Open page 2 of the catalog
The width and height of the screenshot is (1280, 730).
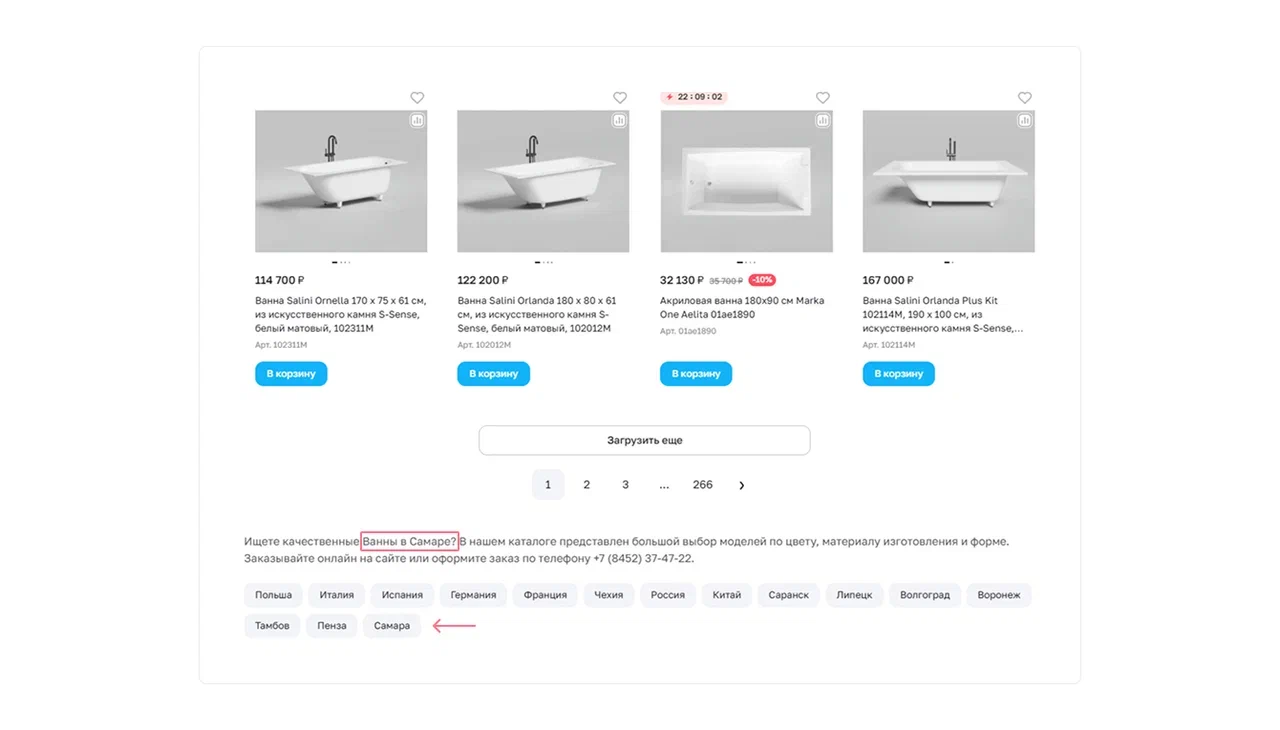[x=586, y=485]
